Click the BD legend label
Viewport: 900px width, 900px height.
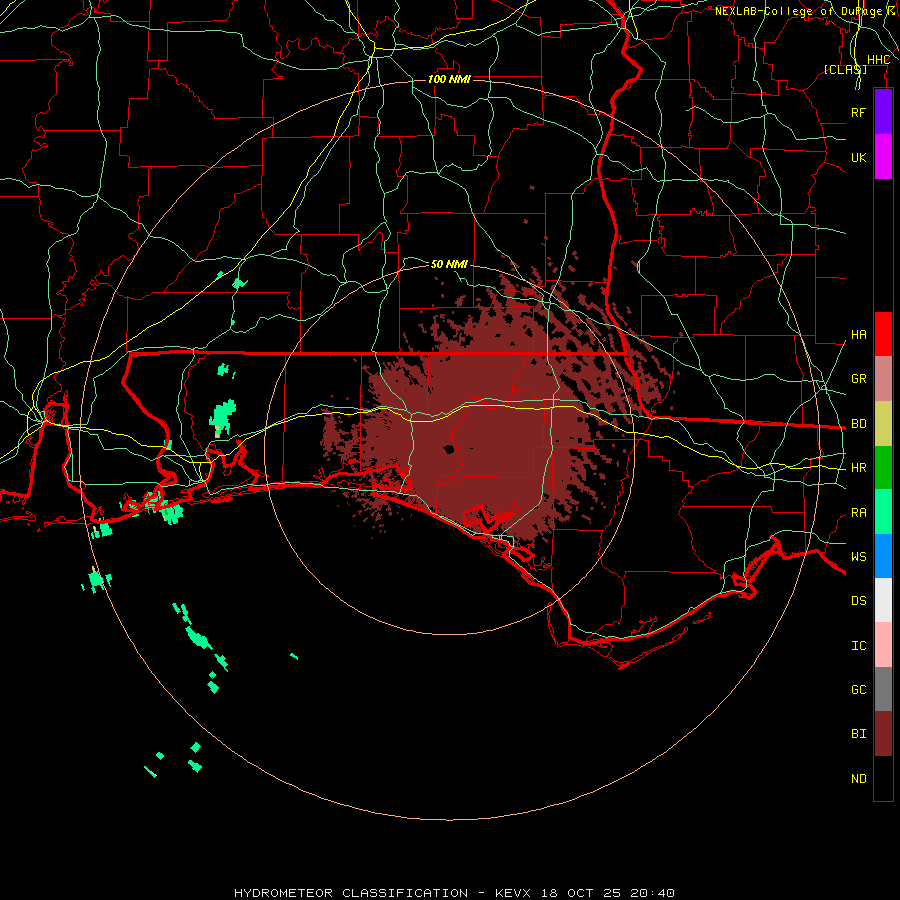858,424
